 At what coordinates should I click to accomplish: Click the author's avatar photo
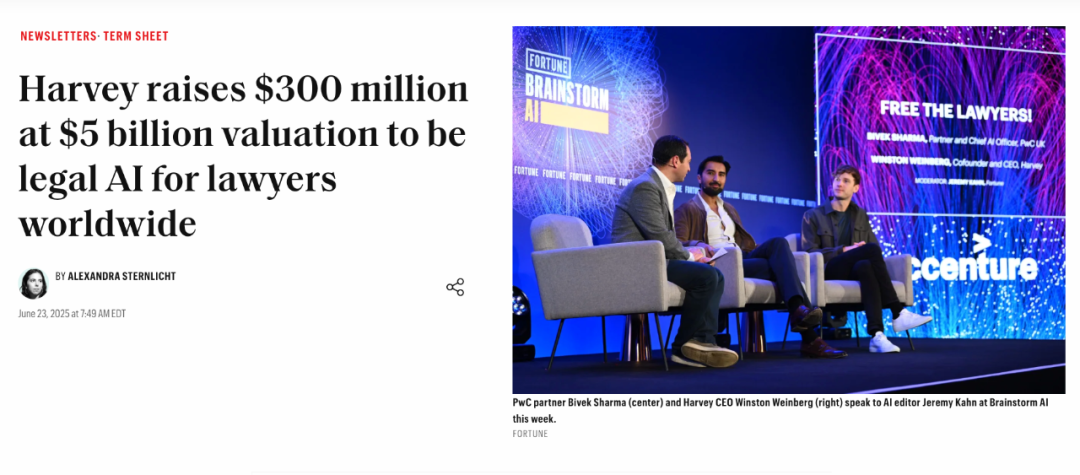pos(33,284)
